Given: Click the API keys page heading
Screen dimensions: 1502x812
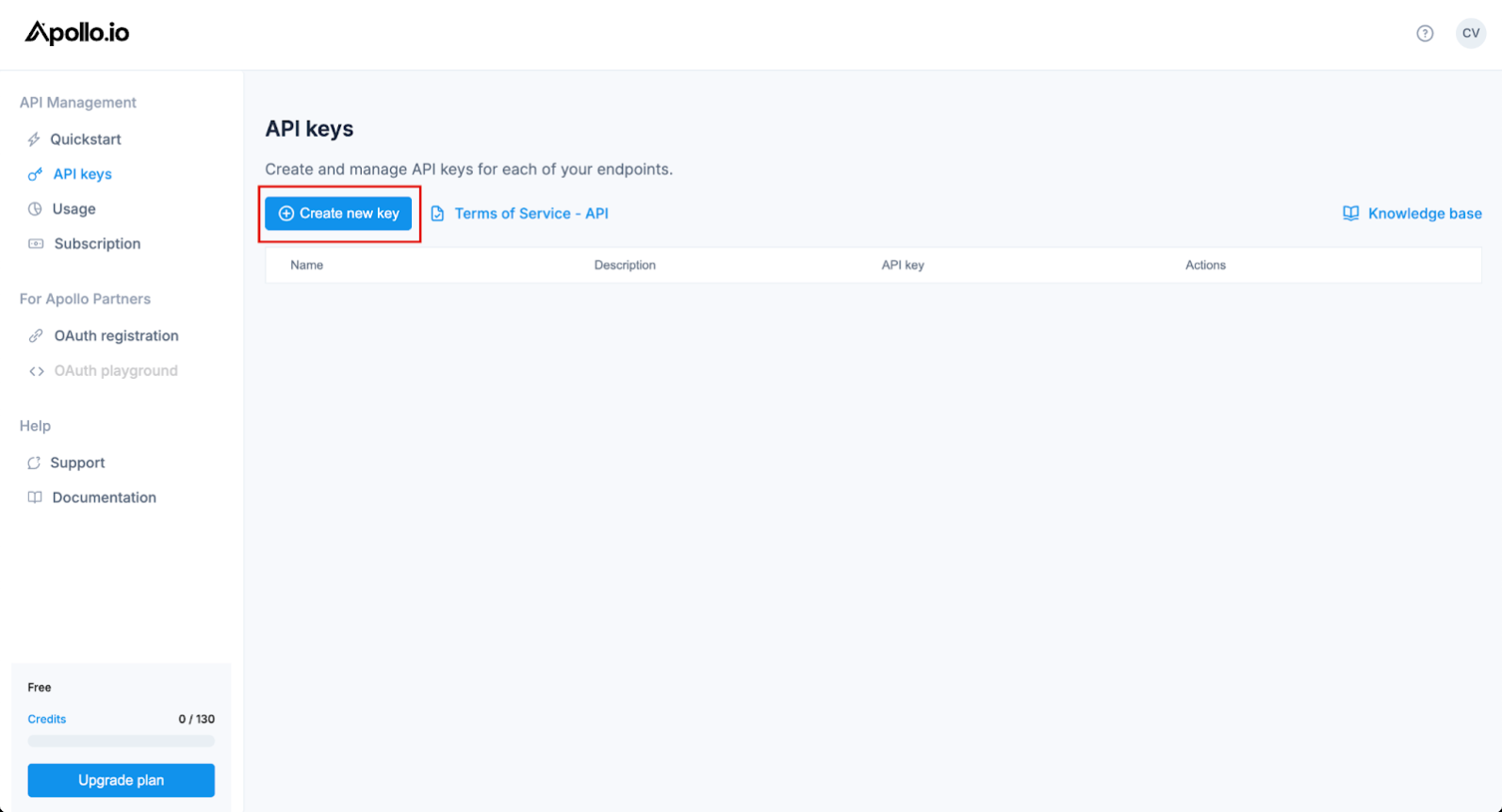Looking at the screenshot, I should click(309, 129).
